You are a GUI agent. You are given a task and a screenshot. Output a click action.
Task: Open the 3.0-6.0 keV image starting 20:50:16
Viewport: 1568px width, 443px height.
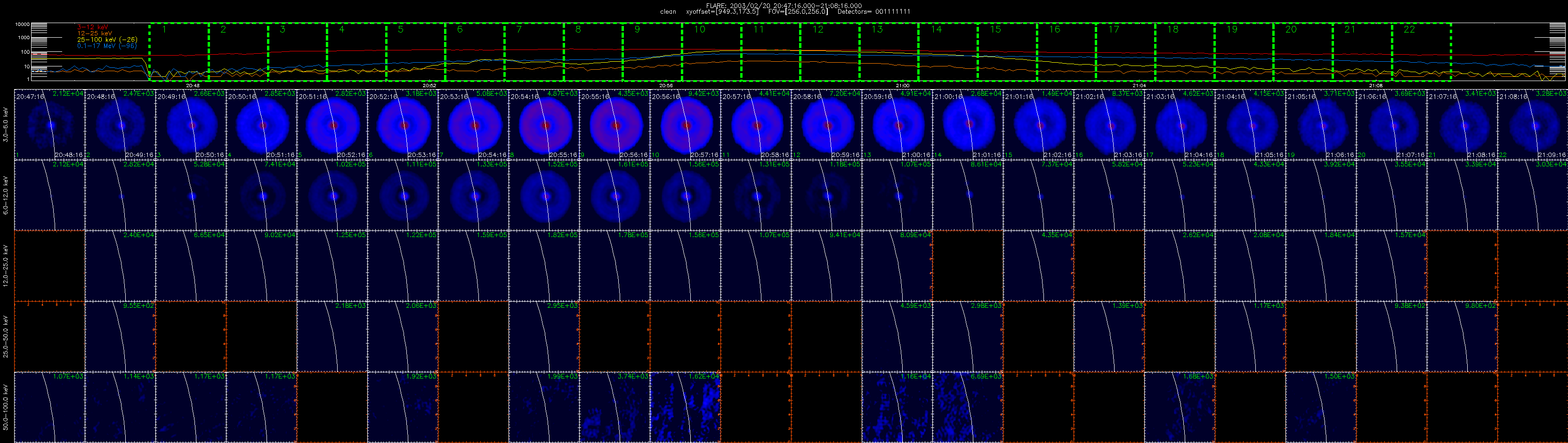[x=262, y=124]
